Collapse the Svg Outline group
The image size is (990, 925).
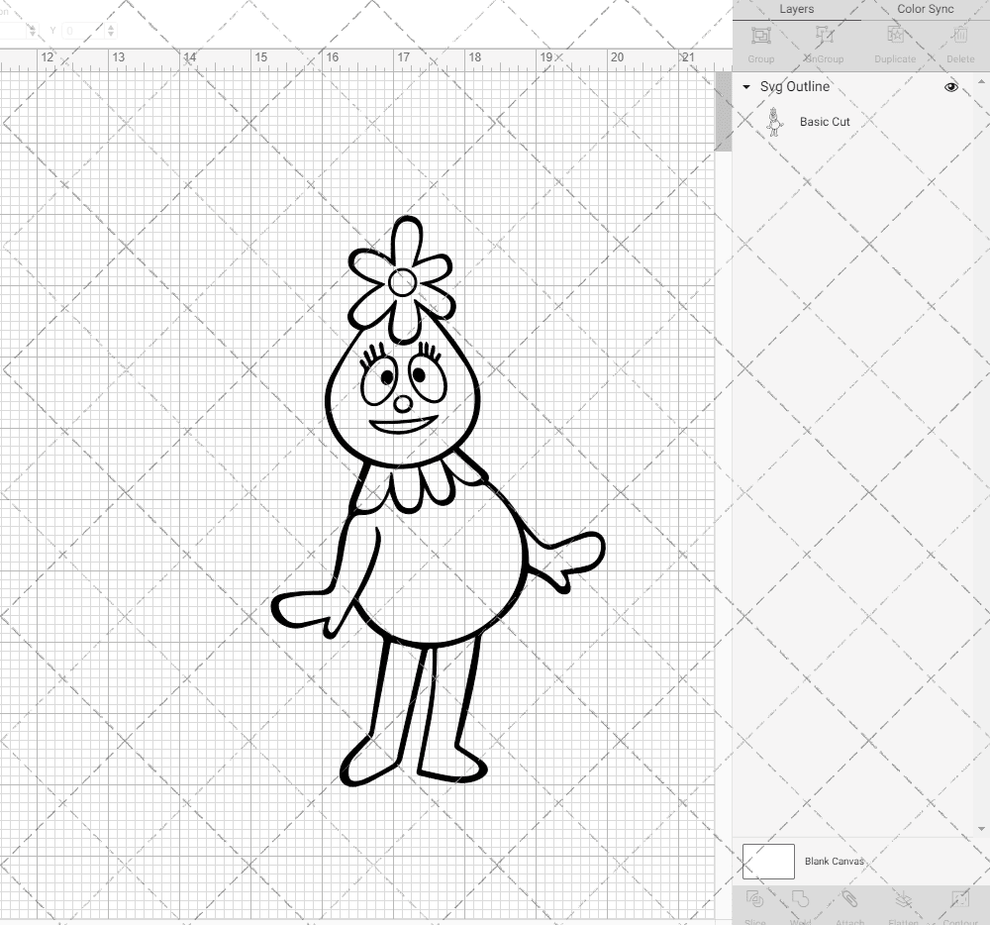[x=744, y=87]
